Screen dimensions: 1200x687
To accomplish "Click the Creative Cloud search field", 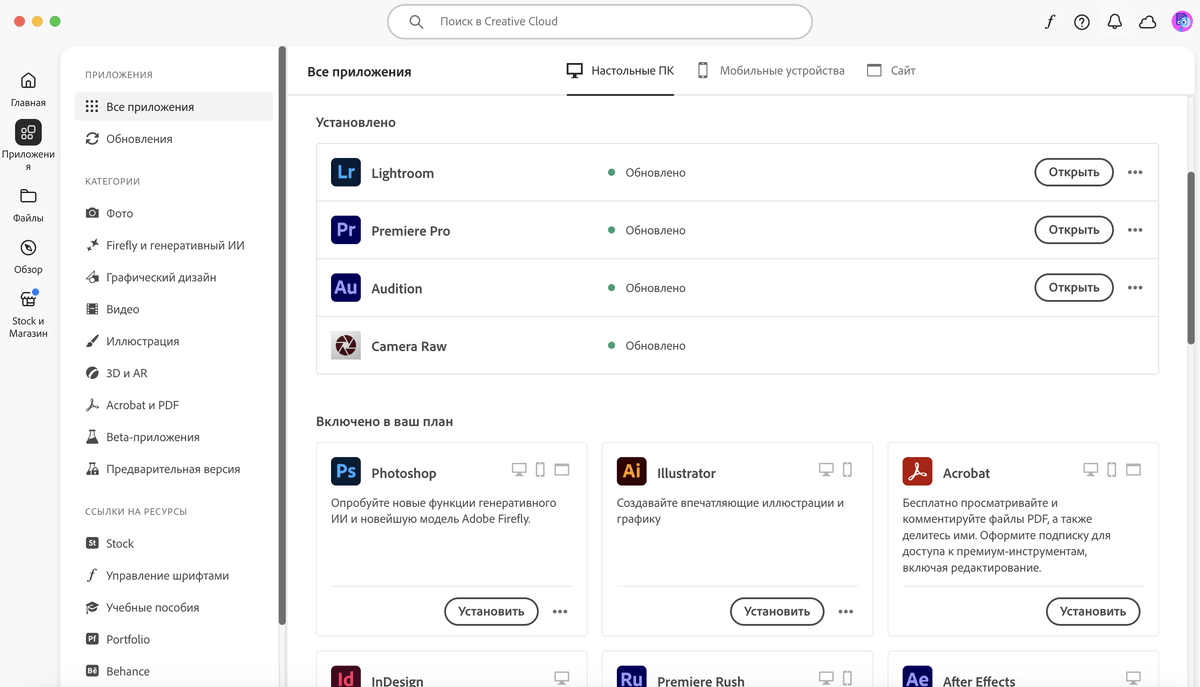I will (x=600, y=21).
